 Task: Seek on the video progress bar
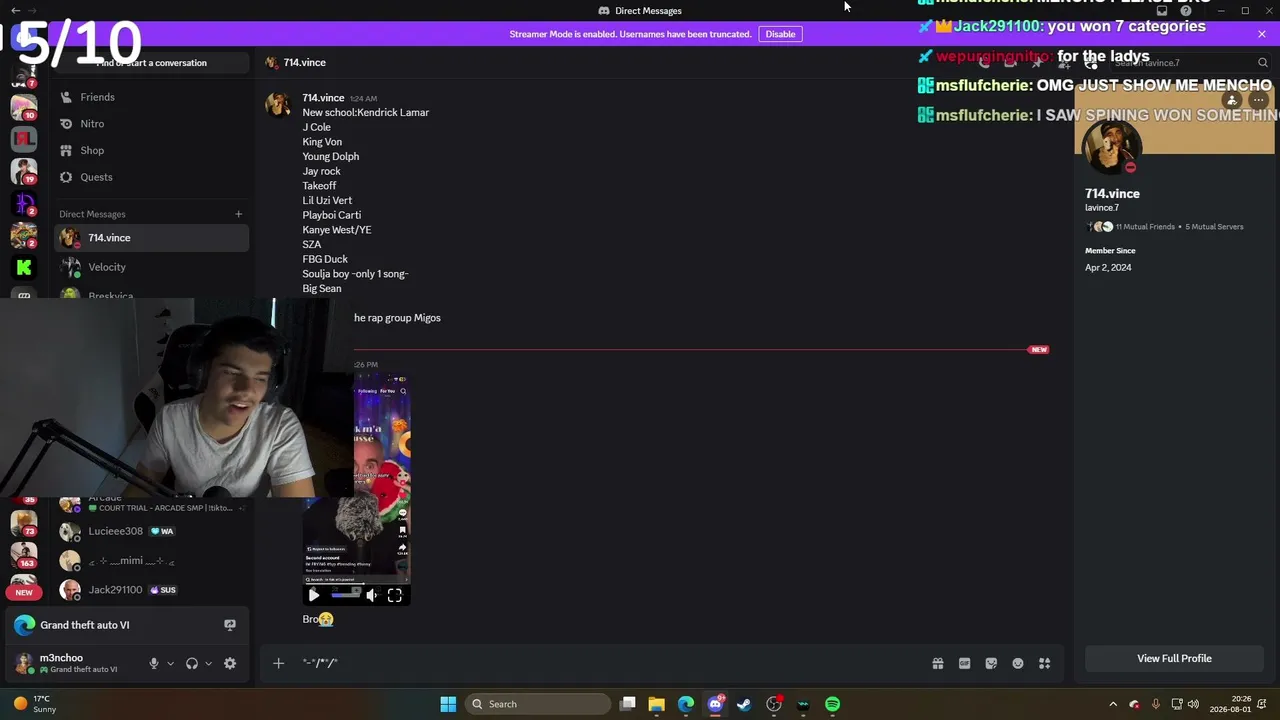coord(345,595)
